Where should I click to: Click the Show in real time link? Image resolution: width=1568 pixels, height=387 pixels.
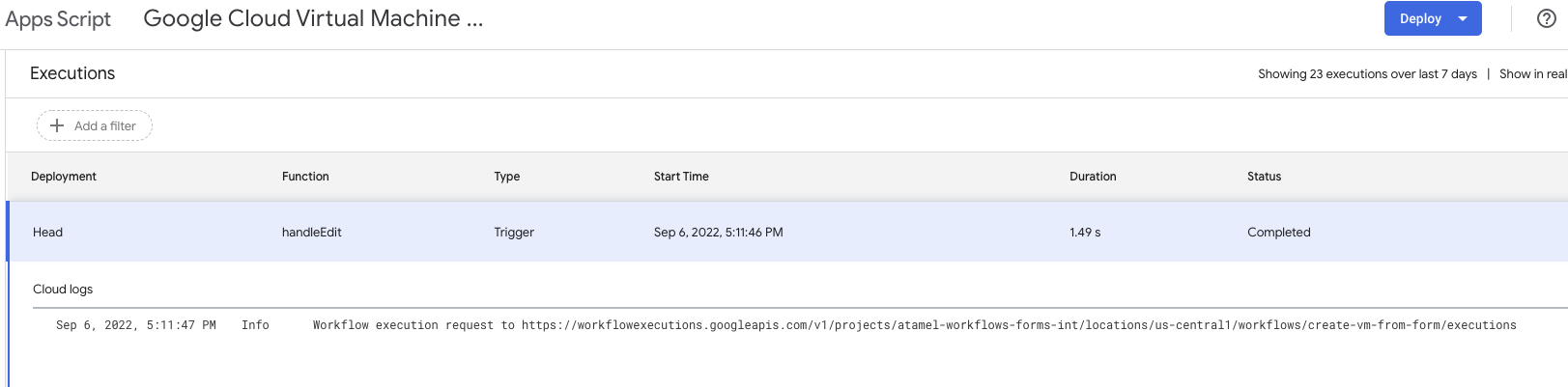[1532, 74]
